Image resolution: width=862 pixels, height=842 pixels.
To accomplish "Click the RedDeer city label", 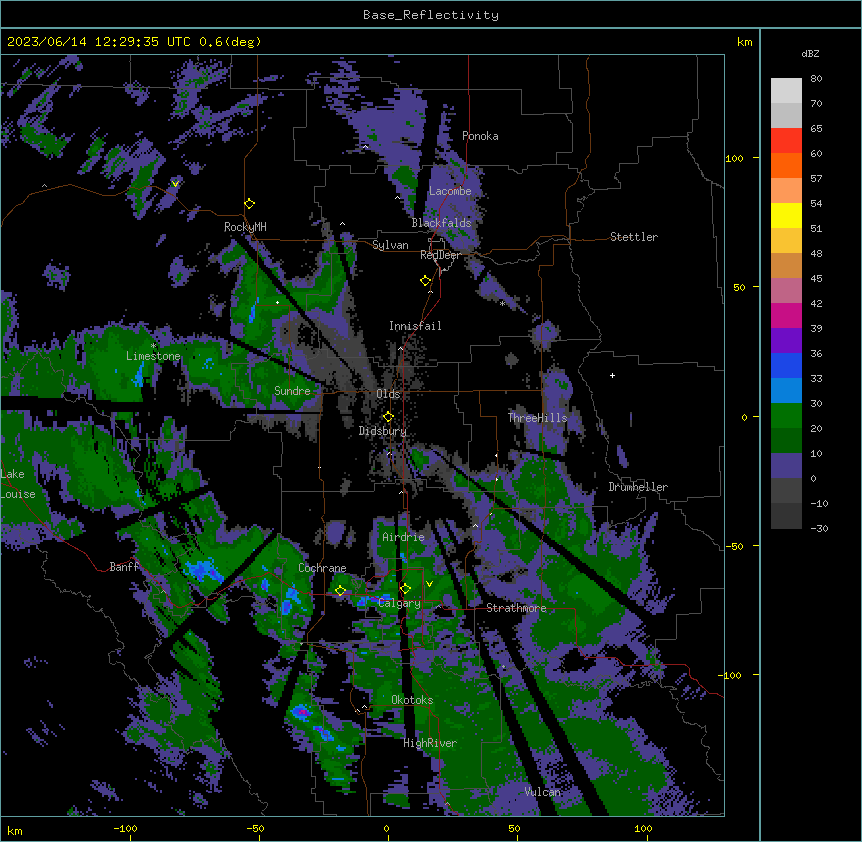I will (440, 255).
